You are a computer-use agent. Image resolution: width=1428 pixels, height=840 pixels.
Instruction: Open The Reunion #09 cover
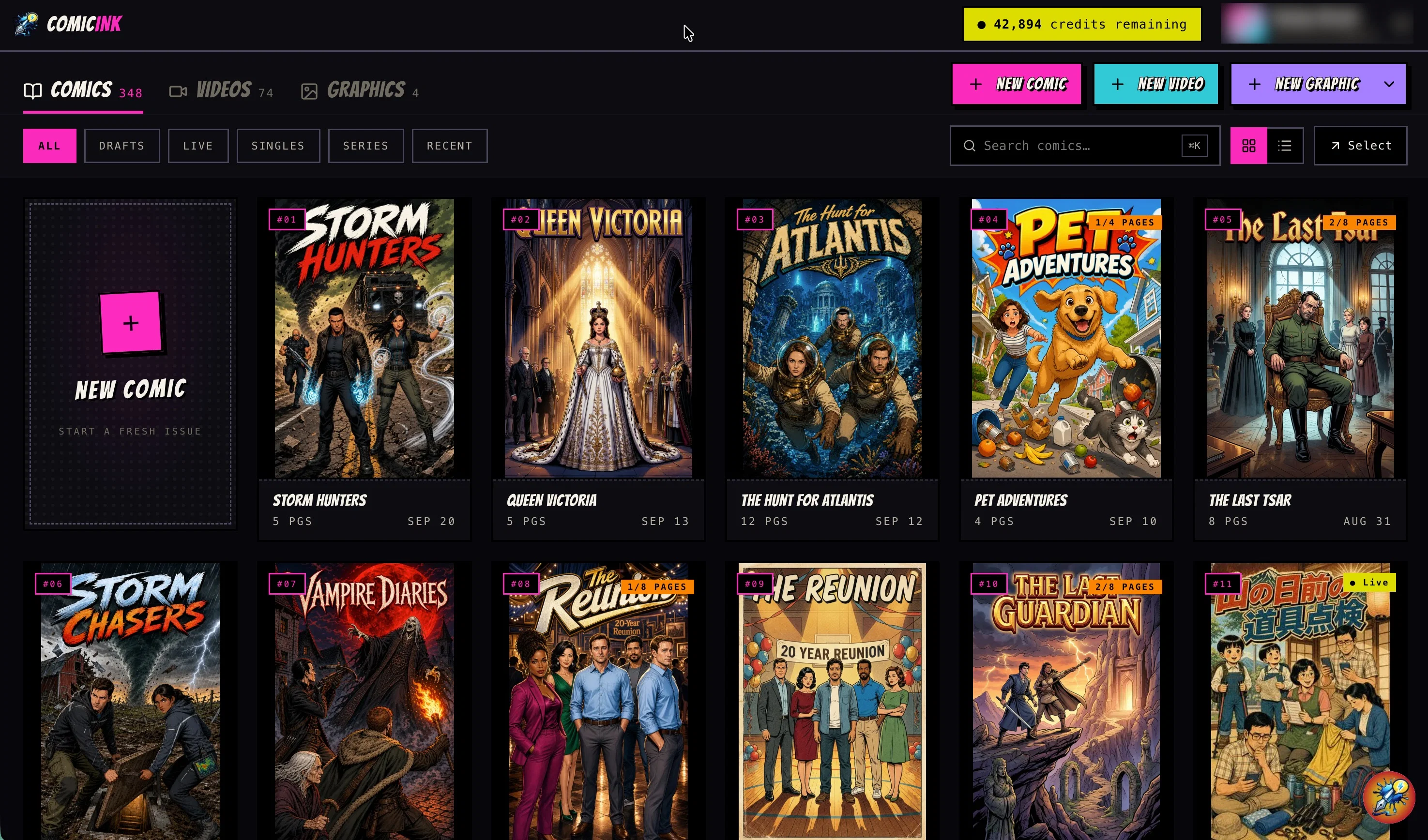[x=832, y=701]
